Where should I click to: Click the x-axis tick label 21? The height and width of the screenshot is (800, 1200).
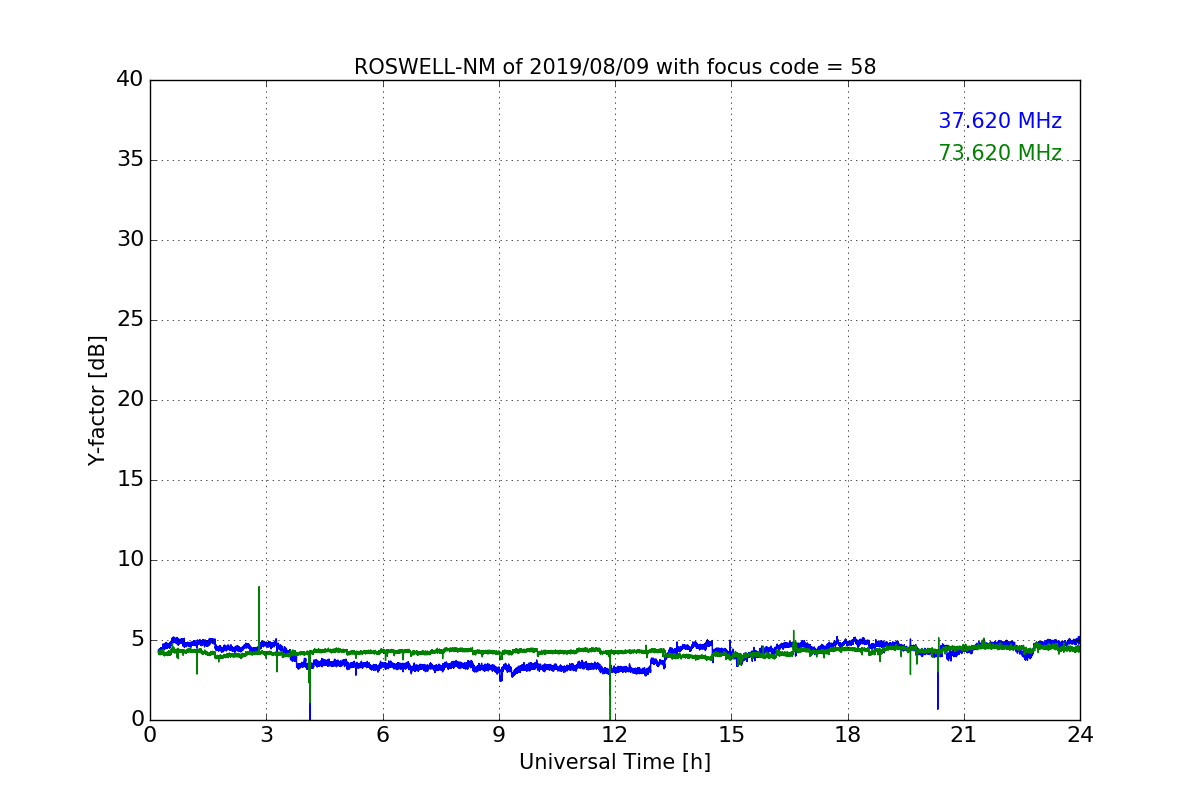tap(964, 735)
